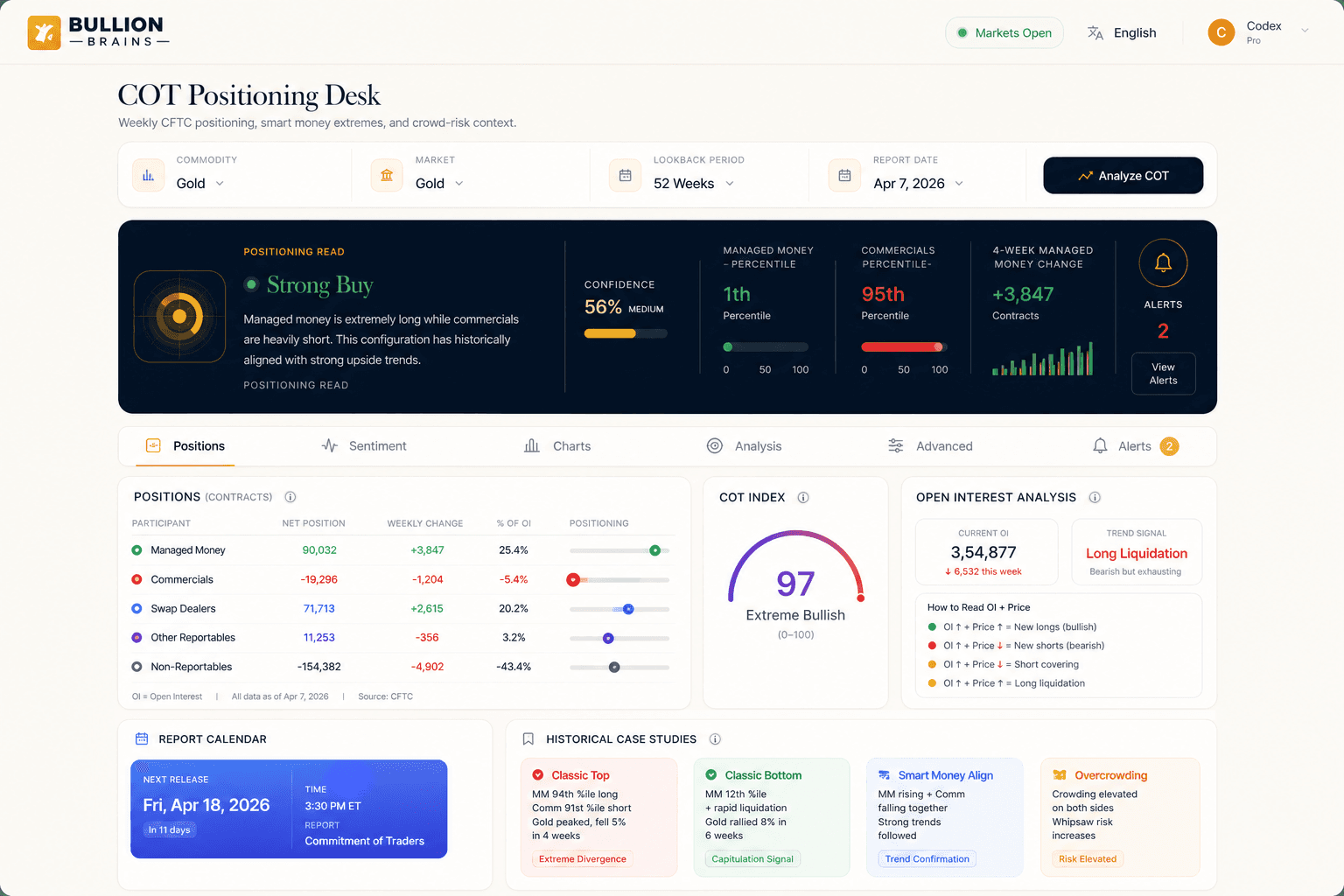This screenshot has height=896, width=1344.
Task: Click the Classic Bottom green check icon
Action: click(711, 775)
